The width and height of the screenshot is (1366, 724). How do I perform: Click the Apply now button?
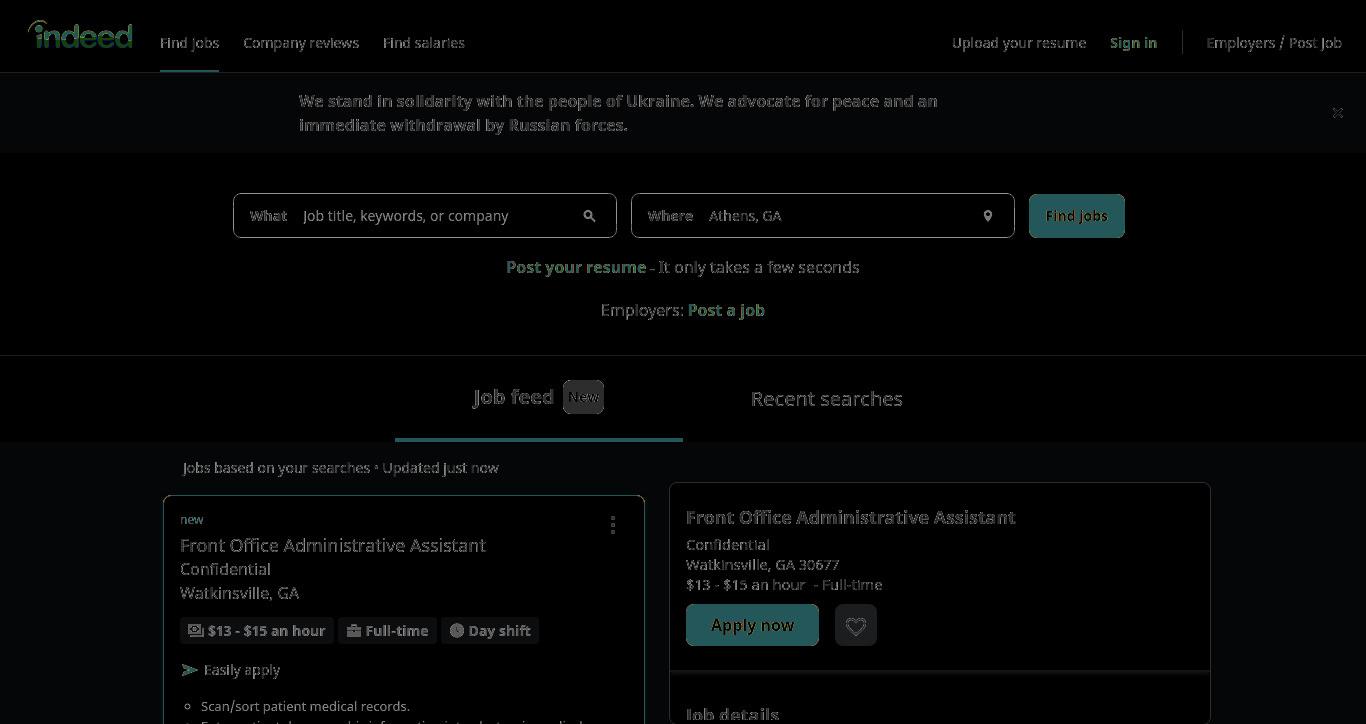coord(752,625)
